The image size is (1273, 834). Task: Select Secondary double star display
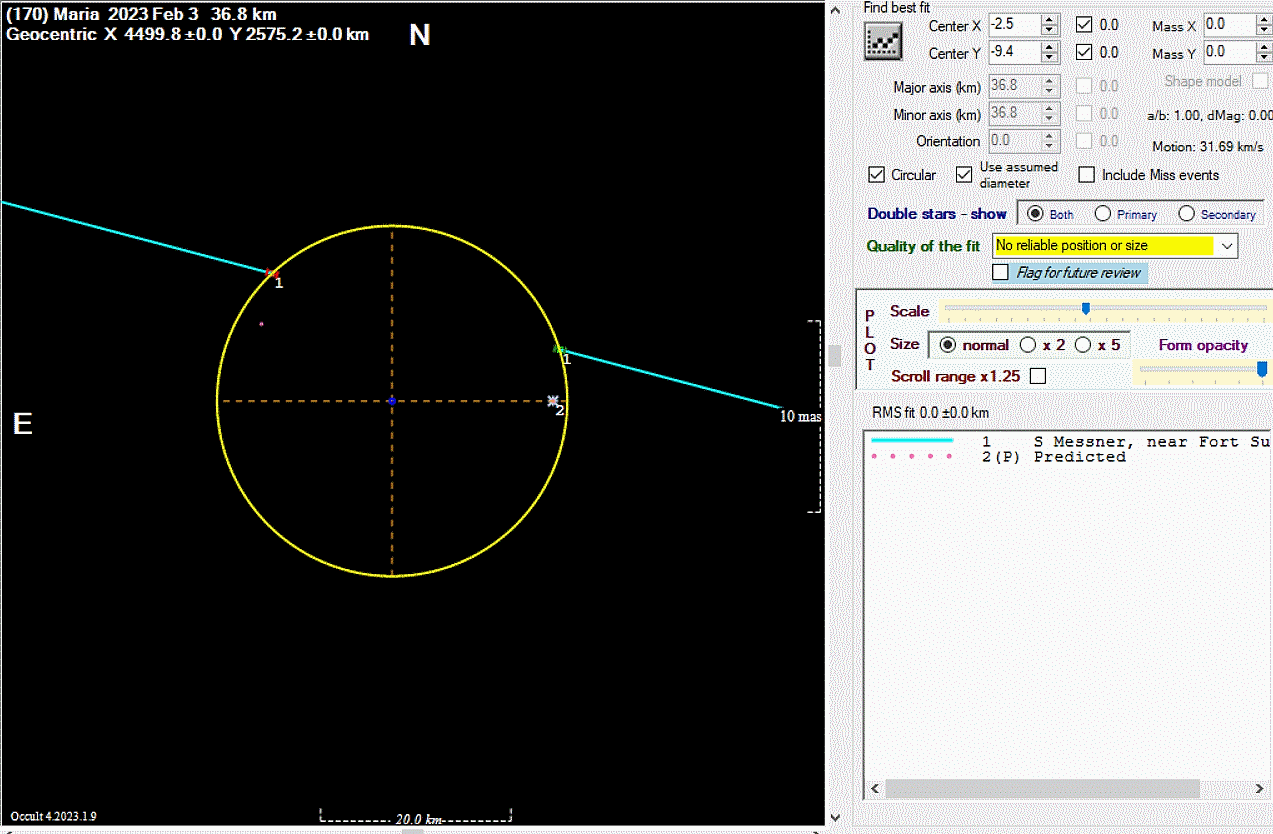[x=1187, y=214]
